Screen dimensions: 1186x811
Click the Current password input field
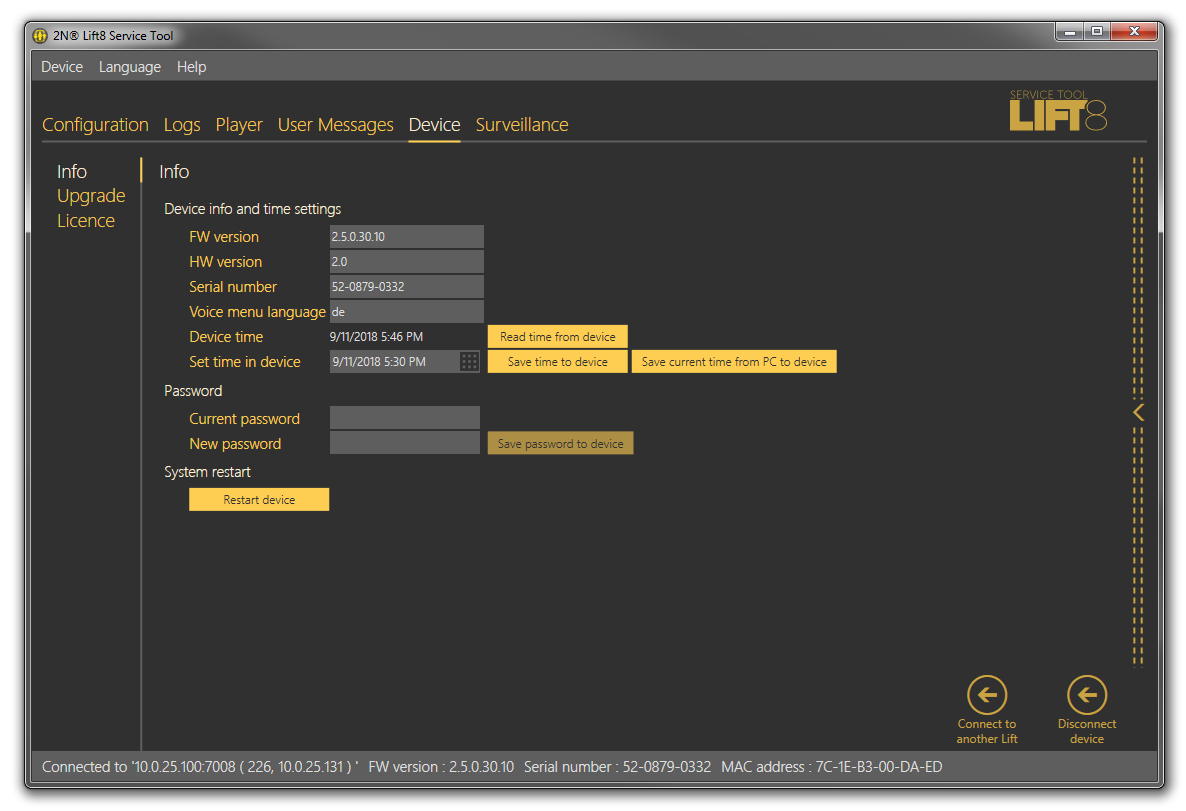(x=405, y=418)
